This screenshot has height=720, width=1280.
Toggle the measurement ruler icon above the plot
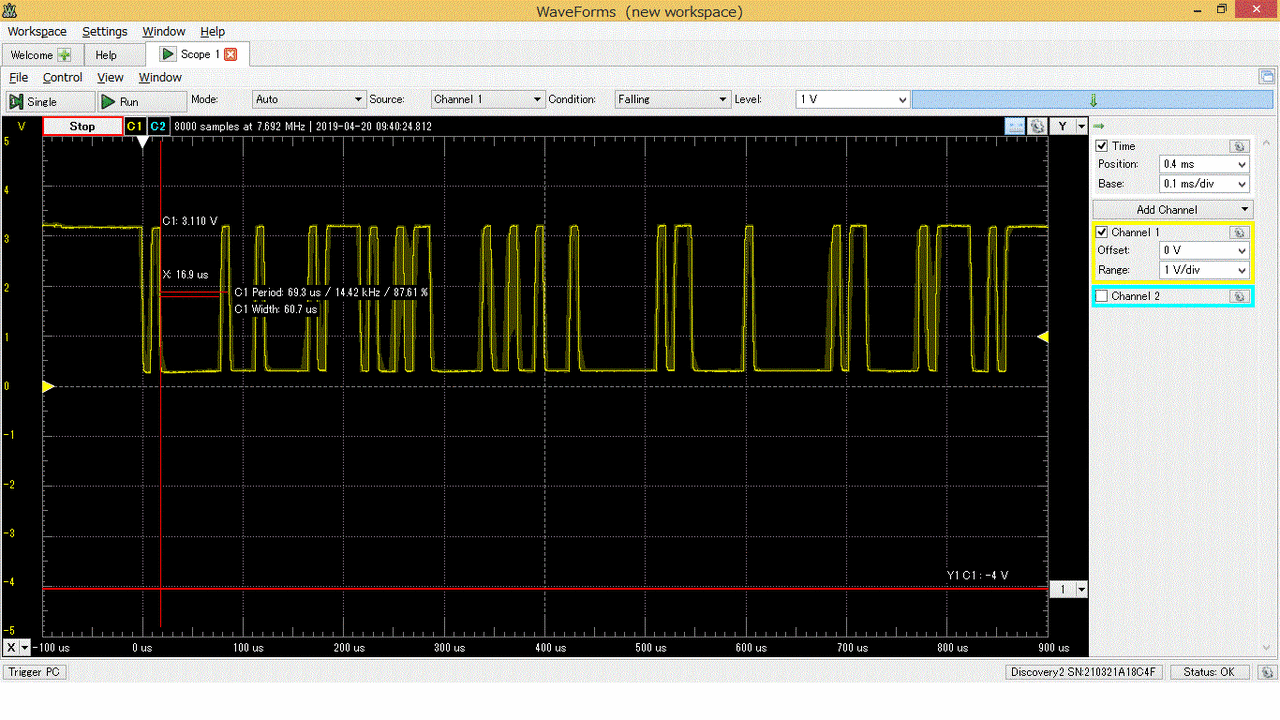click(x=1015, y=126)
